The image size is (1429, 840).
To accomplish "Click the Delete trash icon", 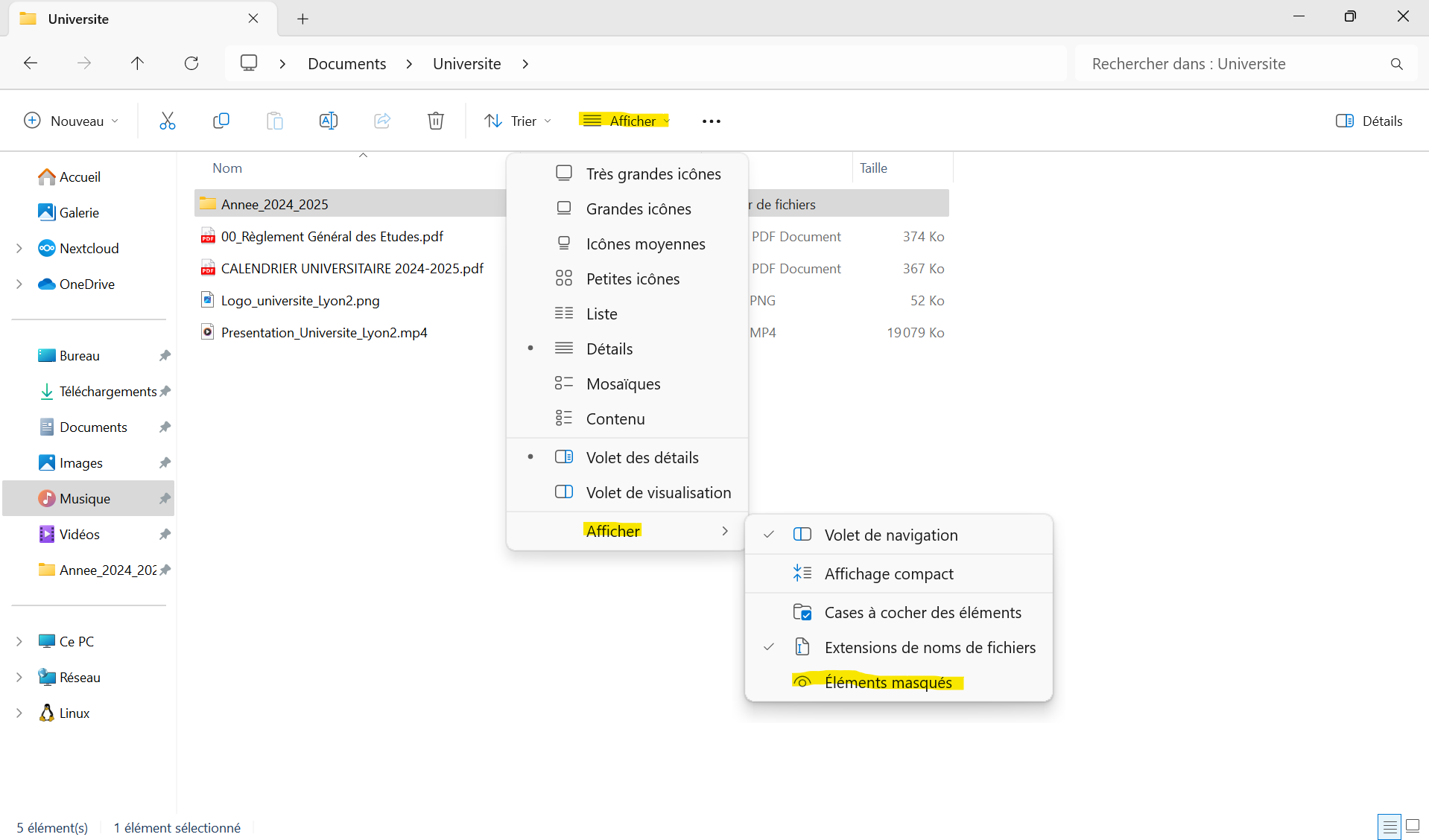I will (x=436, y=121).
